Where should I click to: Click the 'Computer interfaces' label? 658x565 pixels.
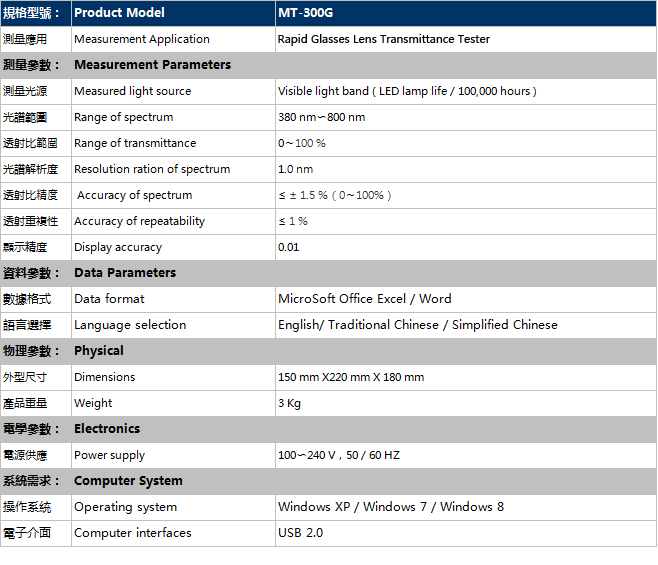click(133, 533)
